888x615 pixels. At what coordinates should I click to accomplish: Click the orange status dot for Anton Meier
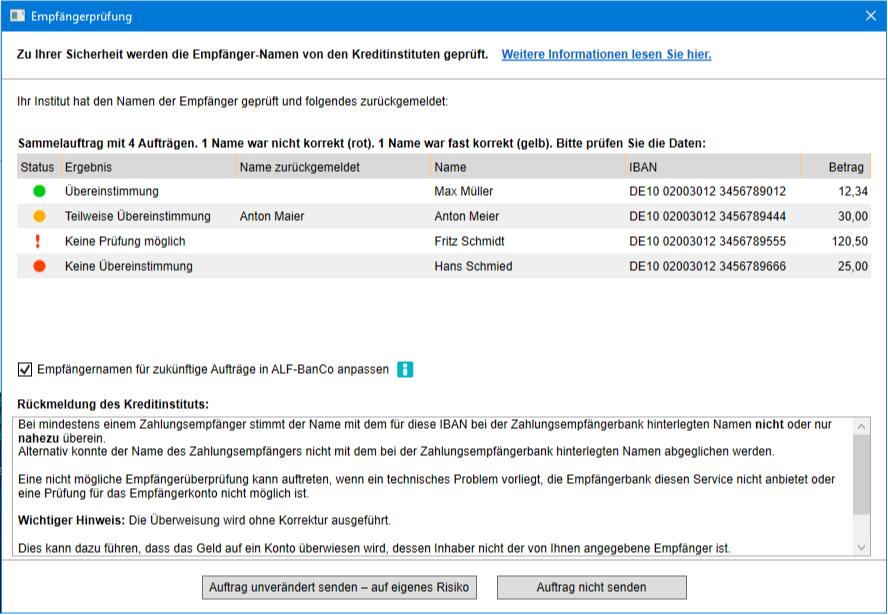(x=39, y=216)
